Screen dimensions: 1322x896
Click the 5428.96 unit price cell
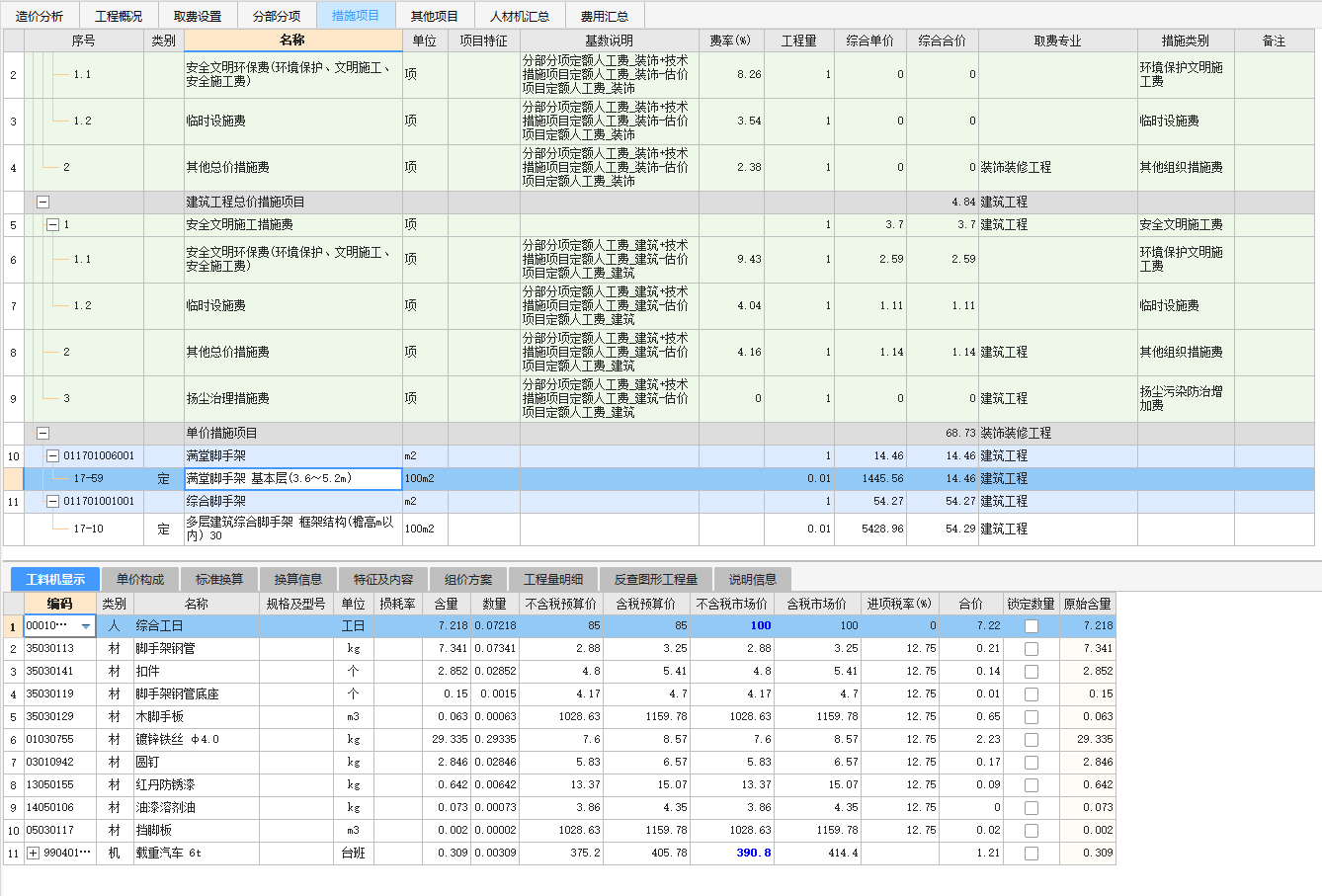click(x=870, y=529)
